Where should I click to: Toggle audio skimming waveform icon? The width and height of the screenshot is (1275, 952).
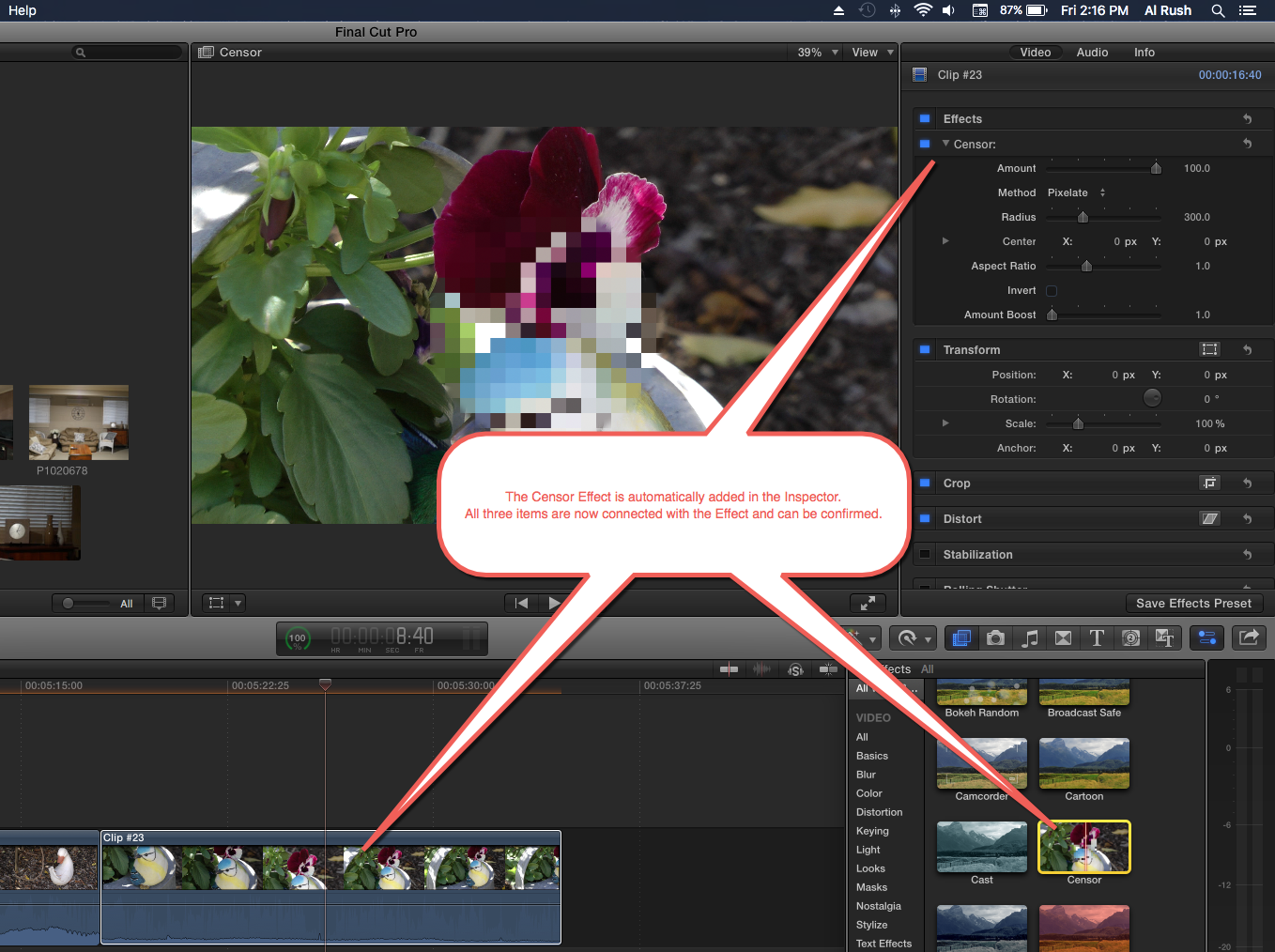click(x=761, y=669)
